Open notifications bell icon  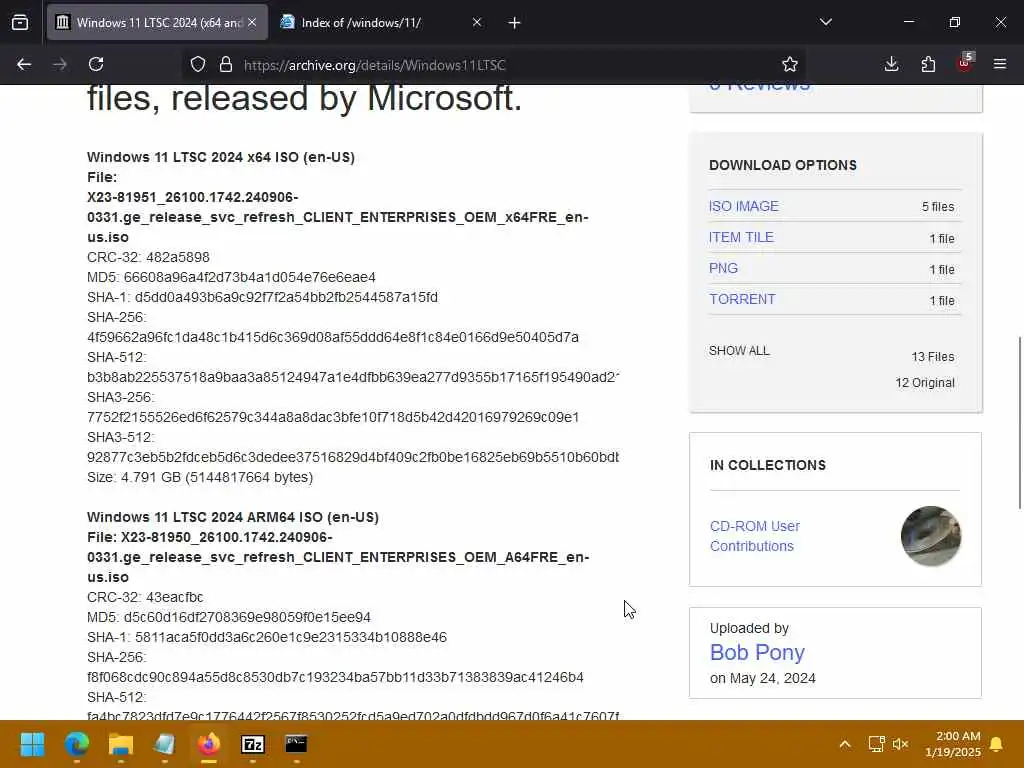point(996,744)
